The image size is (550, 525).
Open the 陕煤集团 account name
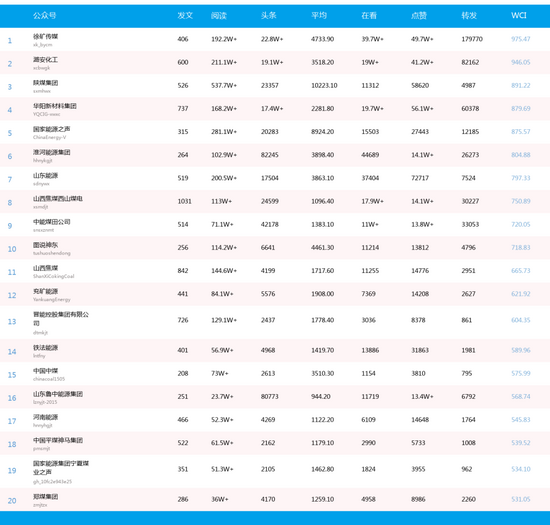coord(46,83)
